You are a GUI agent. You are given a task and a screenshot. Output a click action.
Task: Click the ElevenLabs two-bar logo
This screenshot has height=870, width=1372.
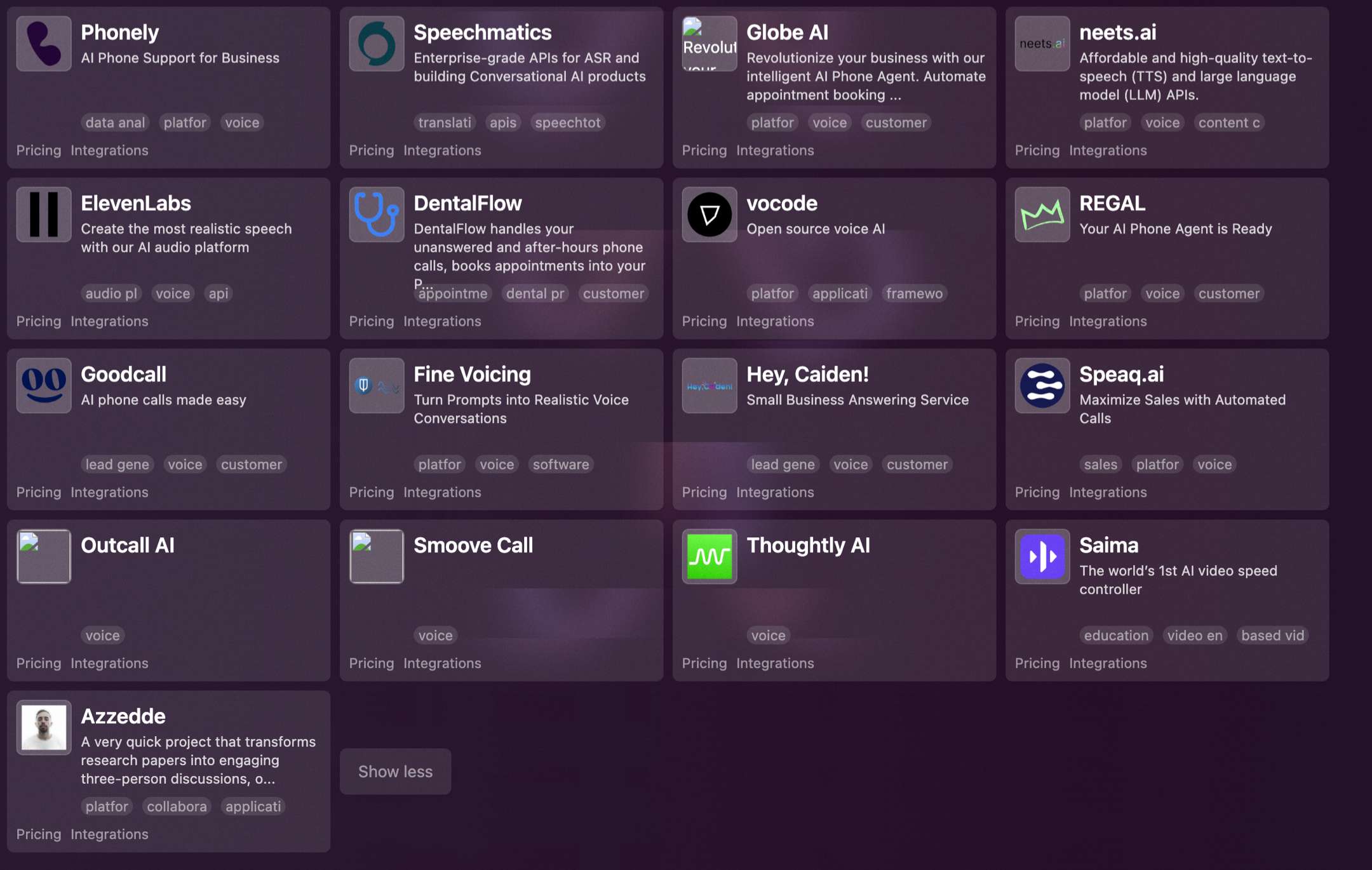44,215
